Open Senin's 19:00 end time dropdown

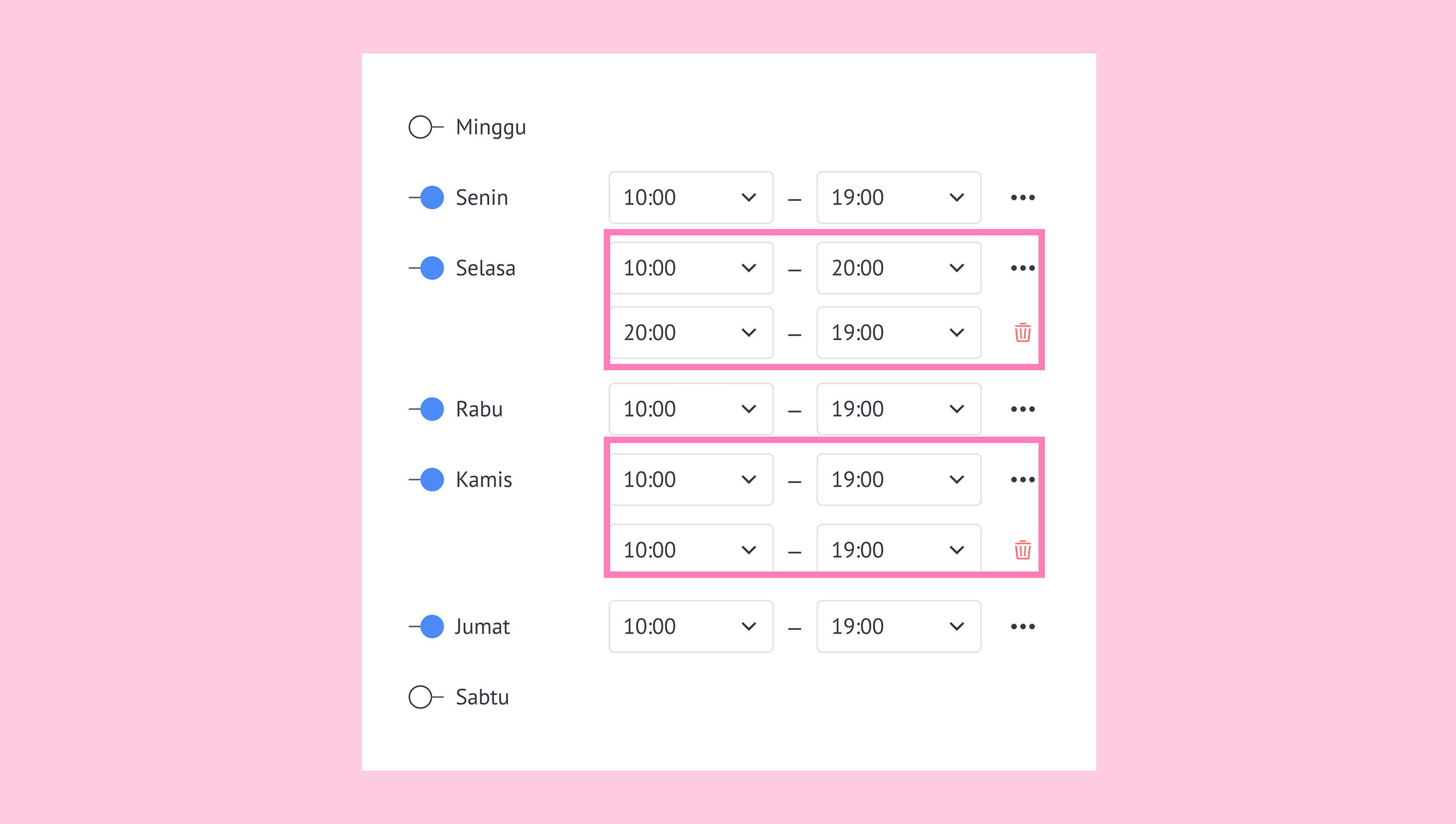click(898, 197)
